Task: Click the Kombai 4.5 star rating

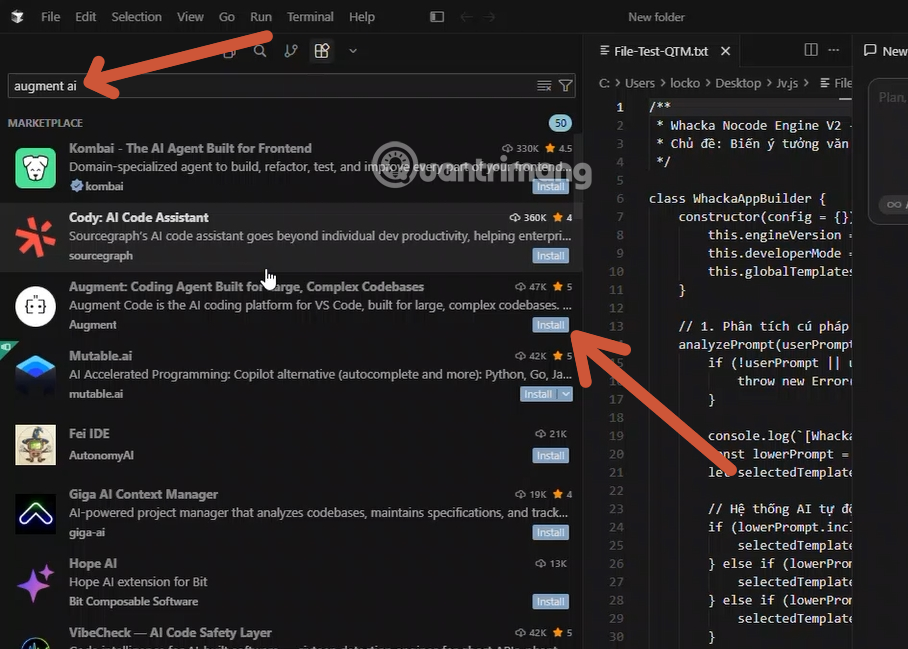Action: point(559,148)
